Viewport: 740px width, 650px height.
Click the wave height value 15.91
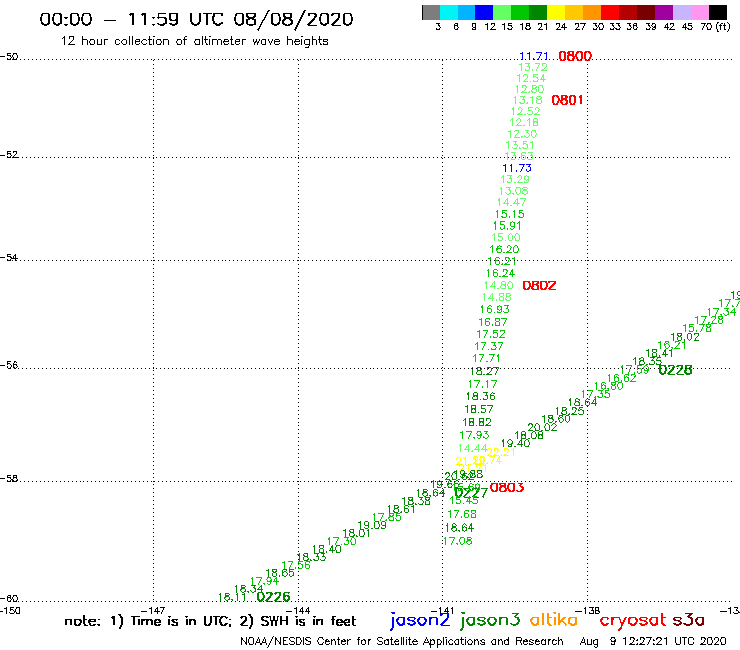click(x=507, y=226)
